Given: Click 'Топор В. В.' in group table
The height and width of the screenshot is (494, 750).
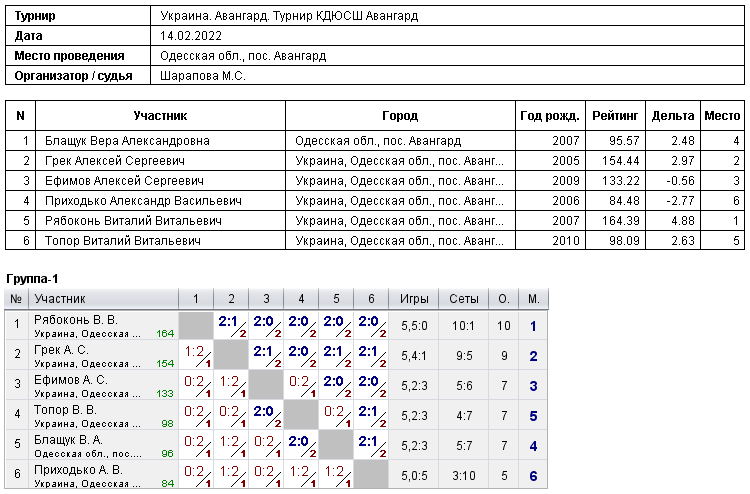Looking at the screenshot, I should coord(65,410).
